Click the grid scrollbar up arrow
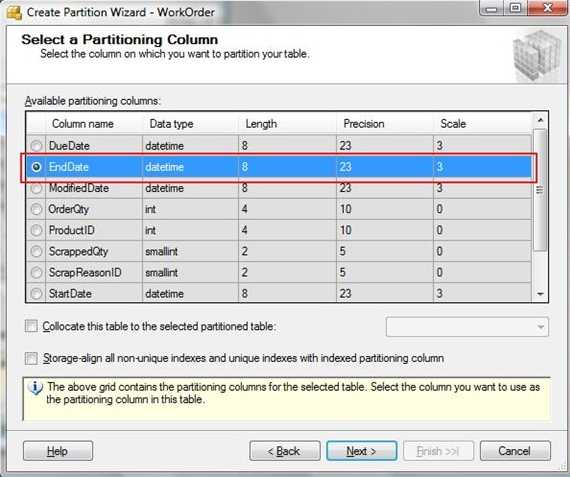This screenshot has width=570, height=477. click(x=540, y=120)
